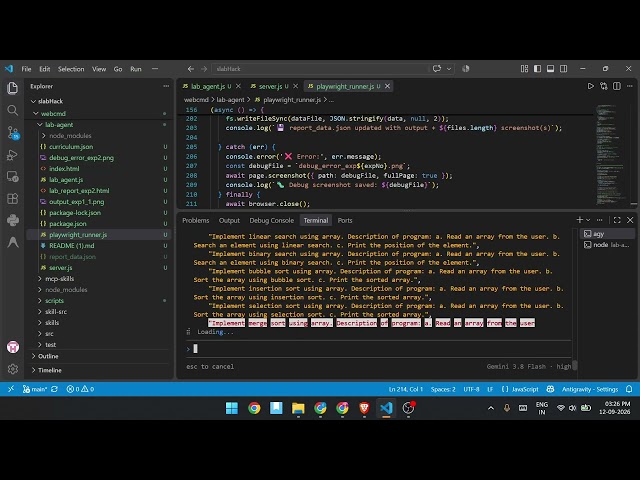This screenshot has height=480, width=640.
Task: Click the errors and warnings status item
Action: coord(80,389)
